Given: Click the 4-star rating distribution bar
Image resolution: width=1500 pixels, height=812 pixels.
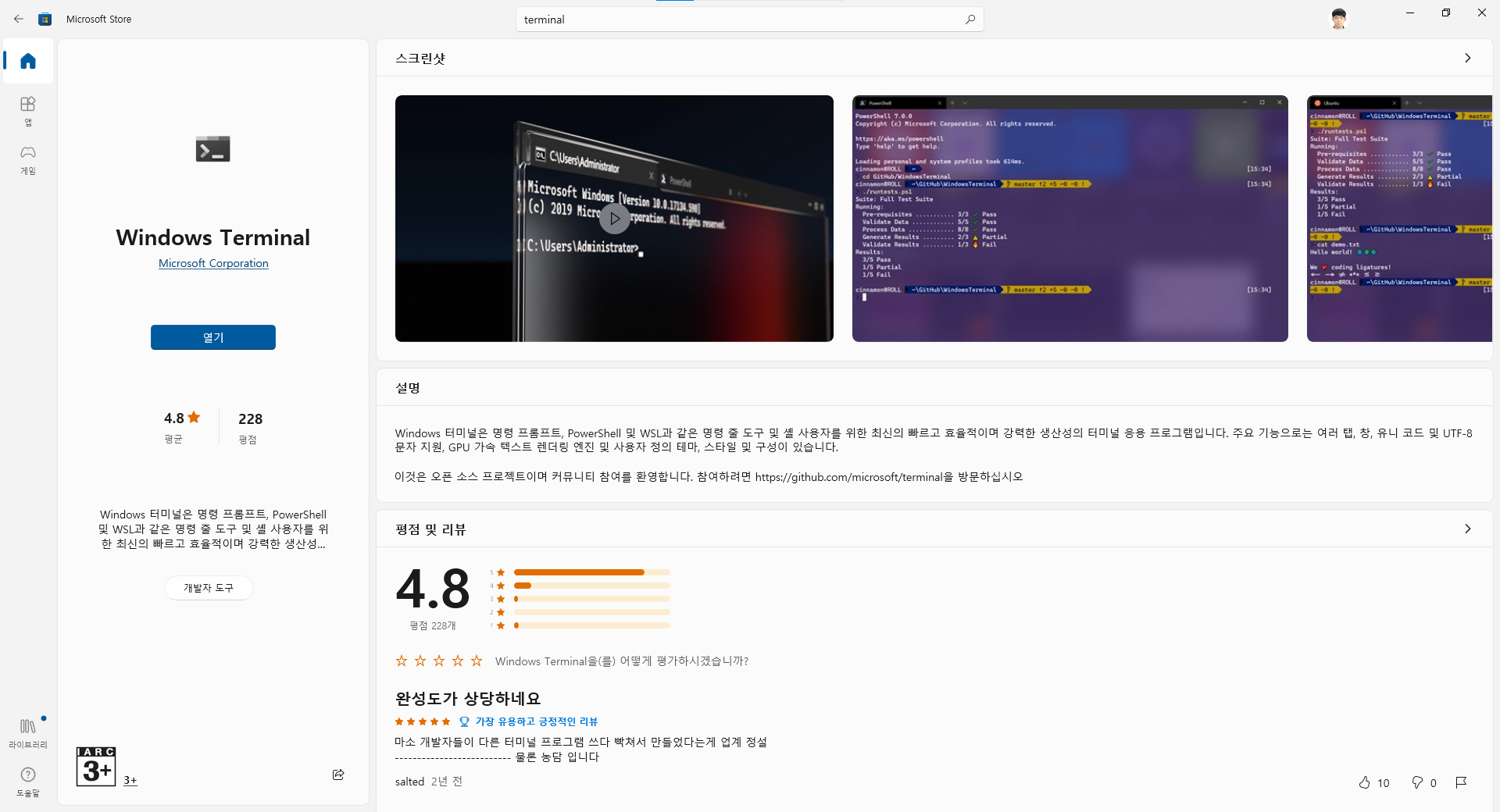Looking at the screenshot, I should [x=592, y=586].
